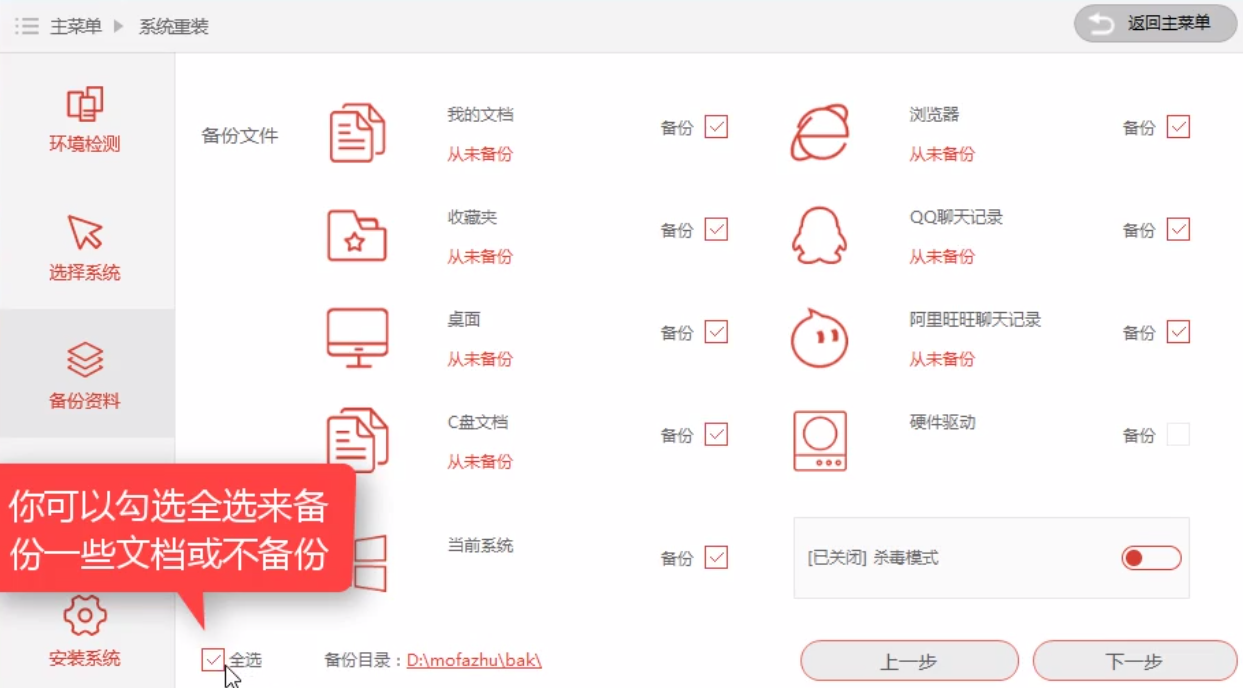Click the 返回主菜单 button
1243x688 pixels.
coord(1154,24)
